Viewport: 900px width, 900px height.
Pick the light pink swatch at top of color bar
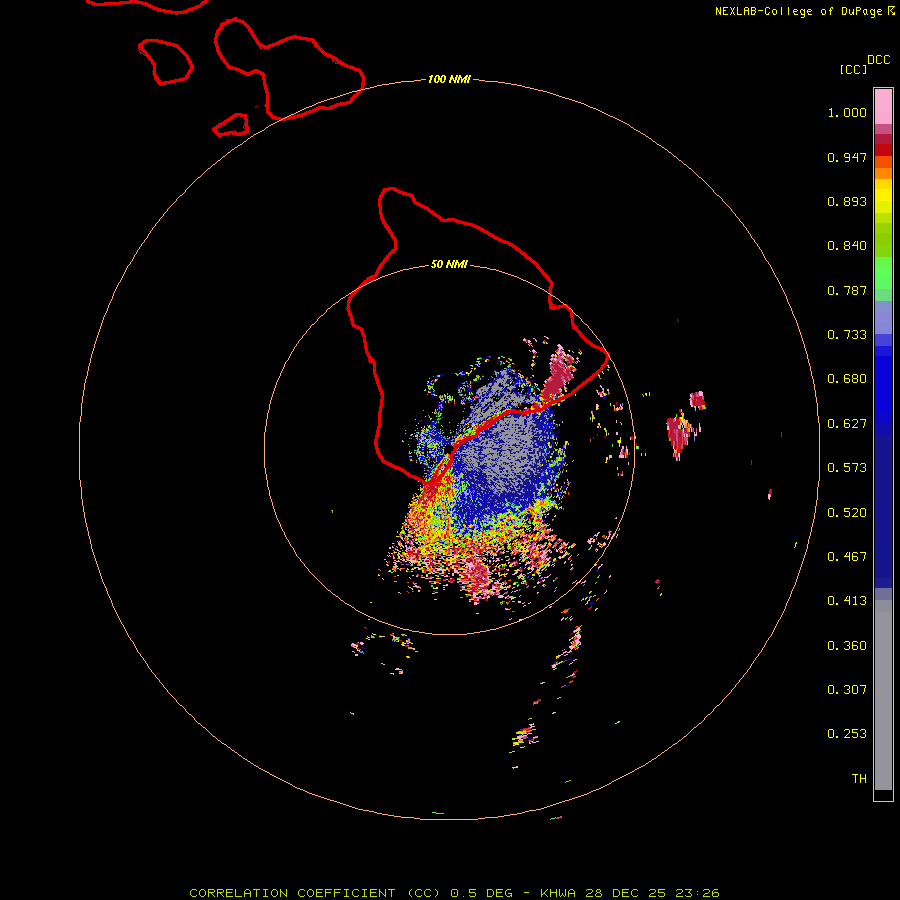[x=883, y=107]
